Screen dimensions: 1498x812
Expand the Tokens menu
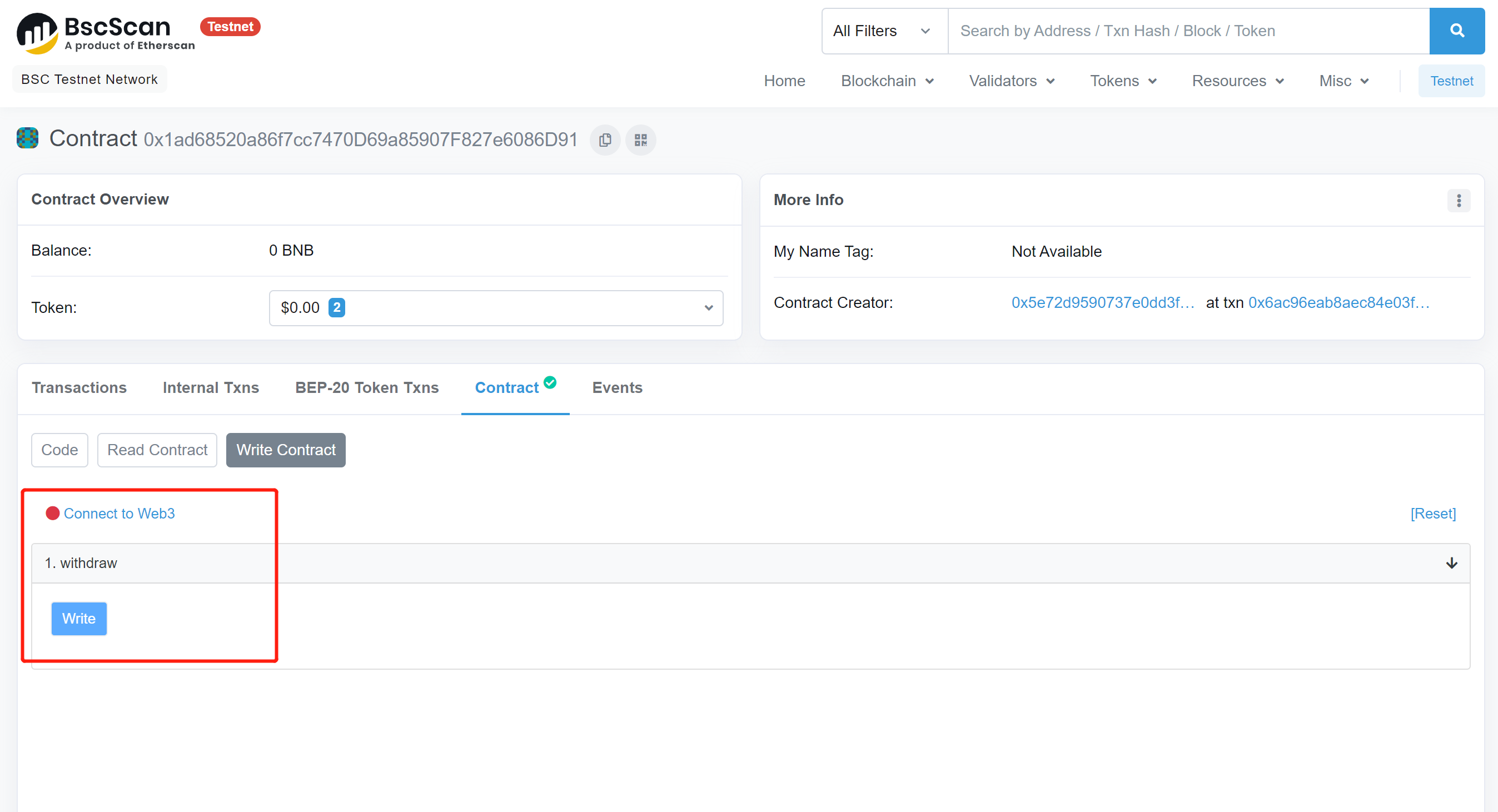[1123, 81]
